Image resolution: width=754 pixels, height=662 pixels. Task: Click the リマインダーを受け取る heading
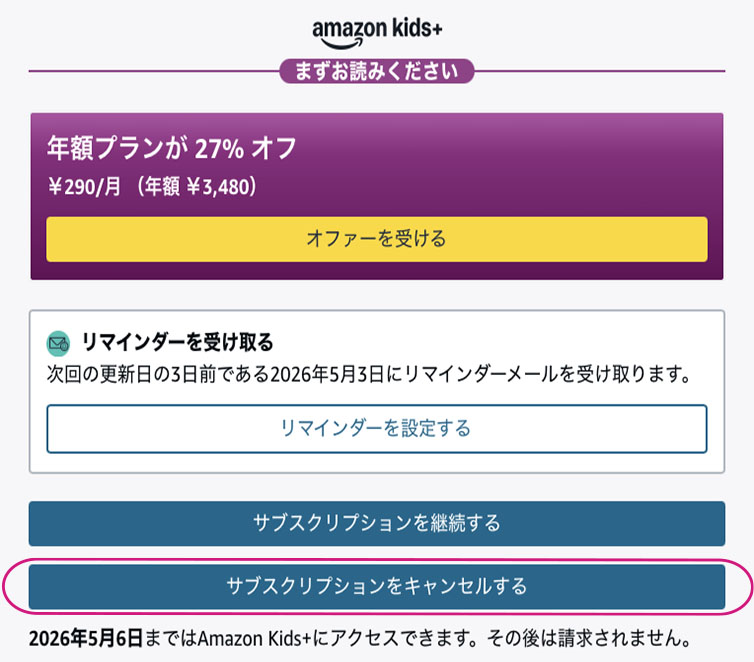click(x=177, y=343)
